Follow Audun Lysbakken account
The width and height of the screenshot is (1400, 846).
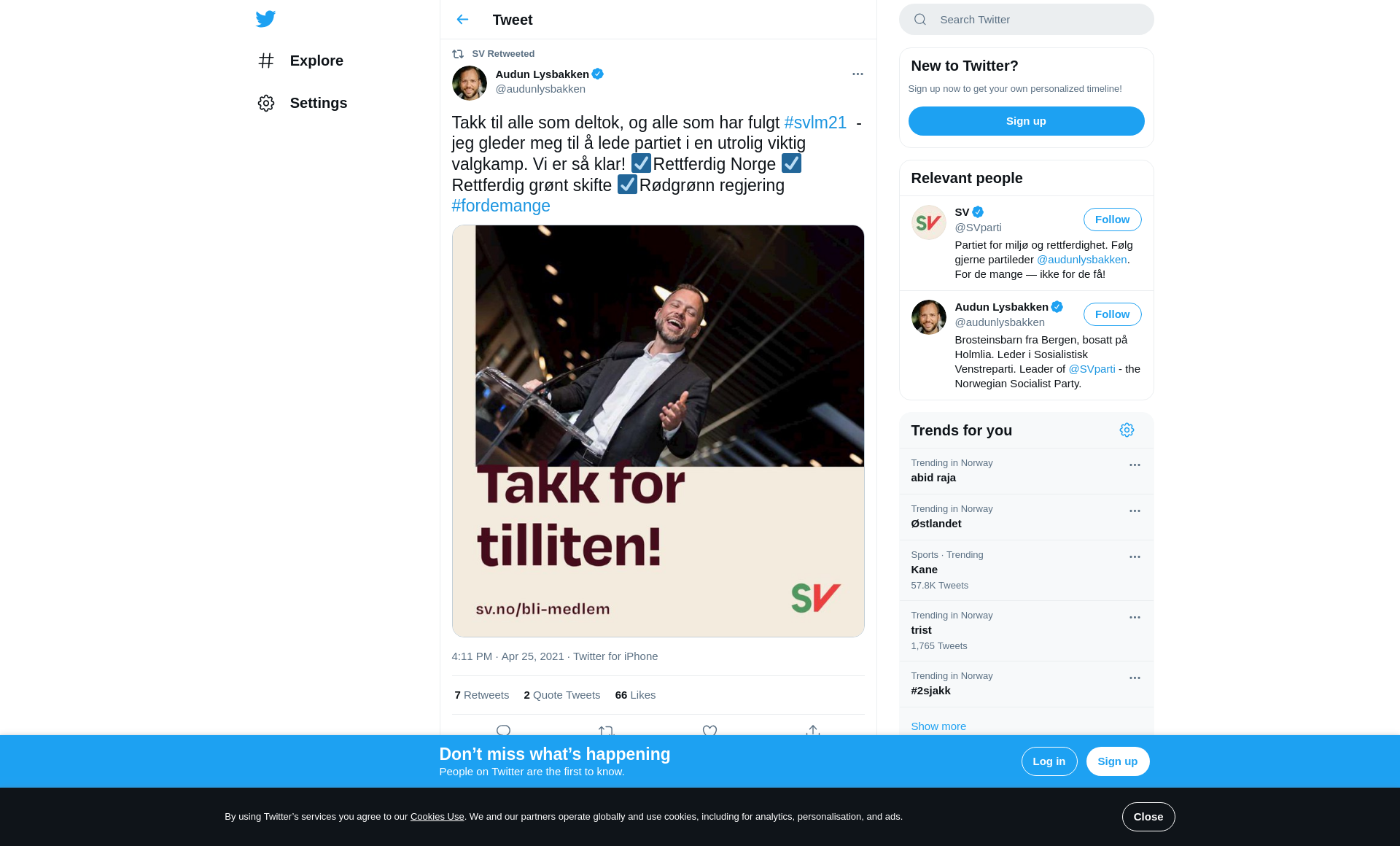(1112, 314)
